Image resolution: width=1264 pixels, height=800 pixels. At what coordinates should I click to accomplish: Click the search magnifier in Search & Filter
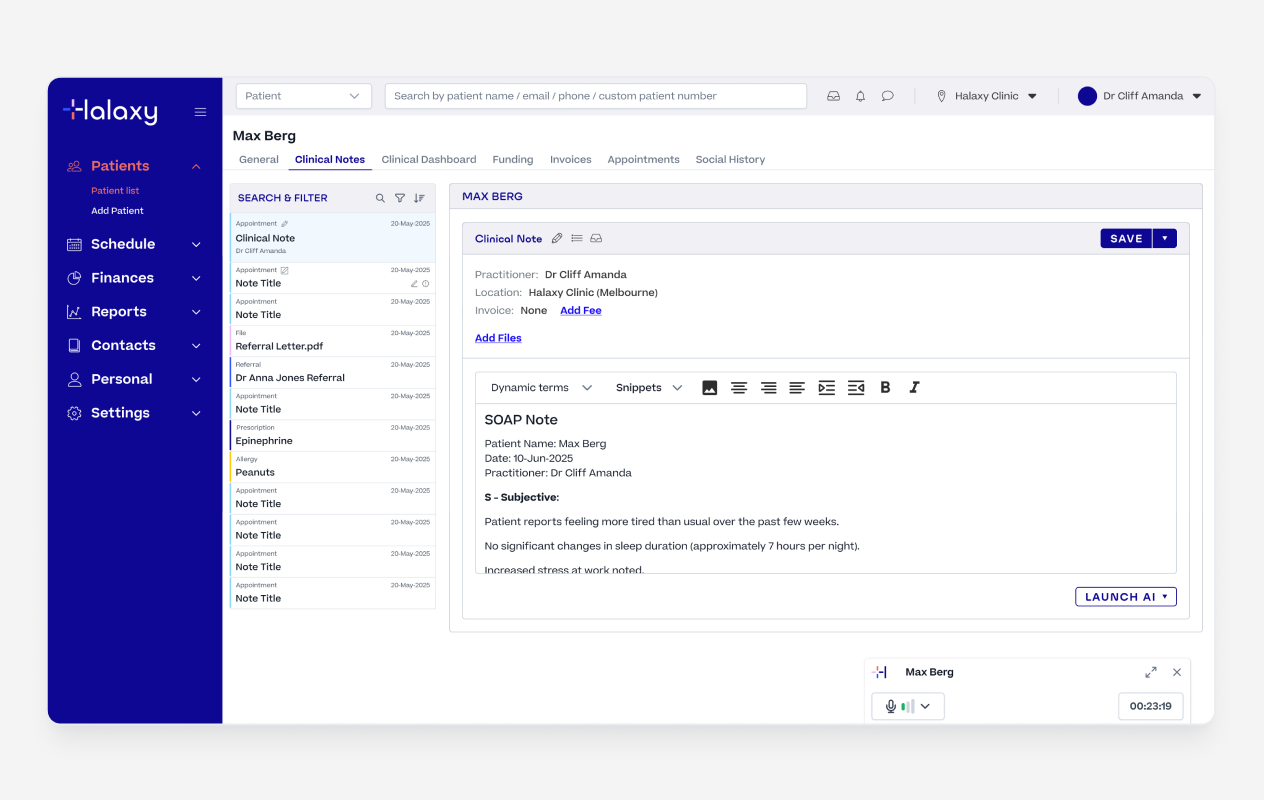(380, 198)
